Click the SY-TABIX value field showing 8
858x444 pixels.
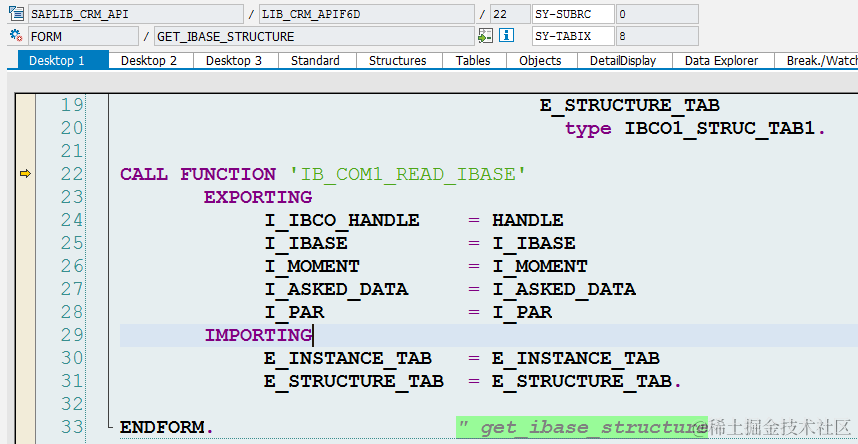pos(657,37)
